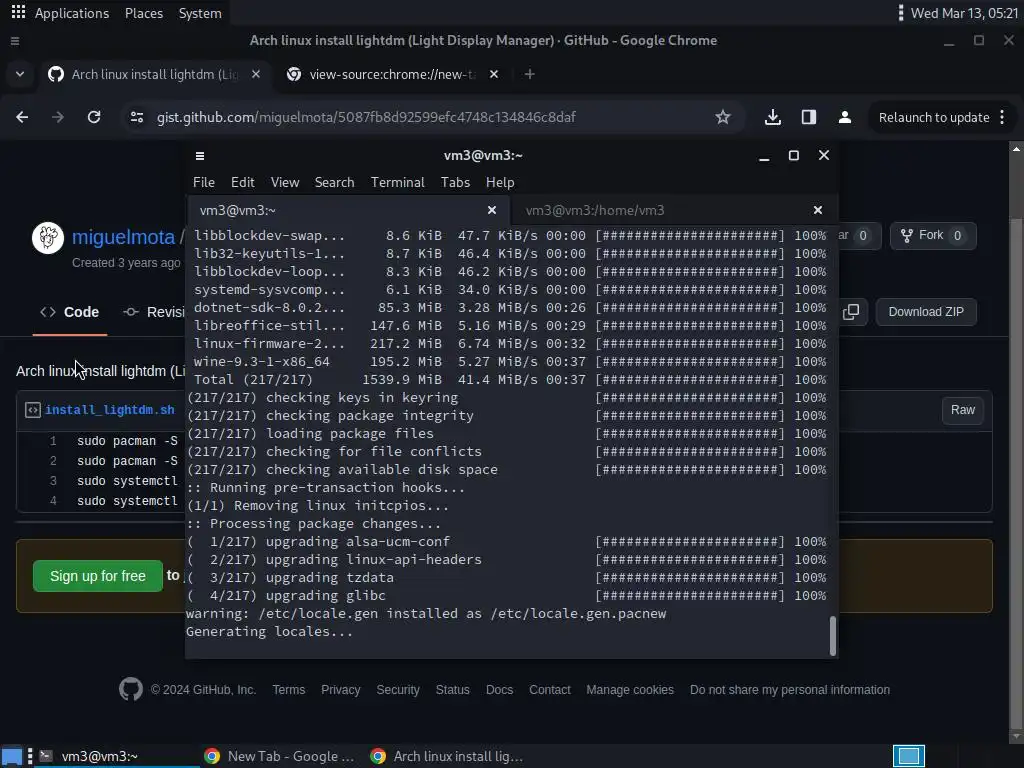Click the Chrome forward arrow button
This screenshot has height=768, width=1024.
pos(58,118)
